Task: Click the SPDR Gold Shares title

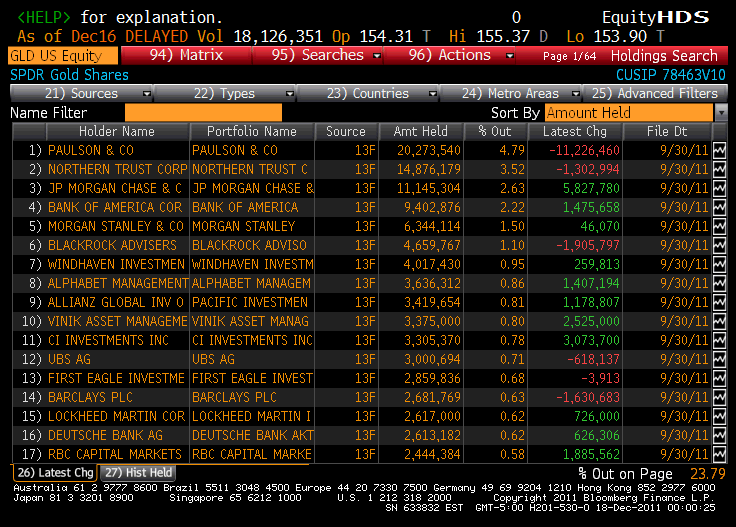Action: 69,75
